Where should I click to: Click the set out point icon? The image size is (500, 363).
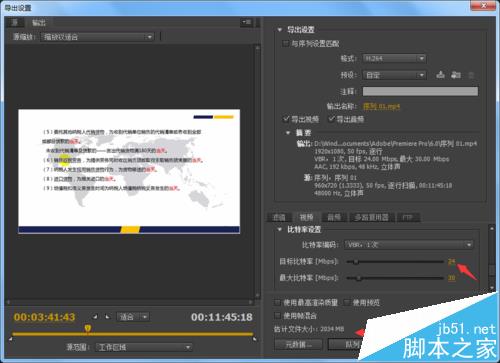[107, 317]
